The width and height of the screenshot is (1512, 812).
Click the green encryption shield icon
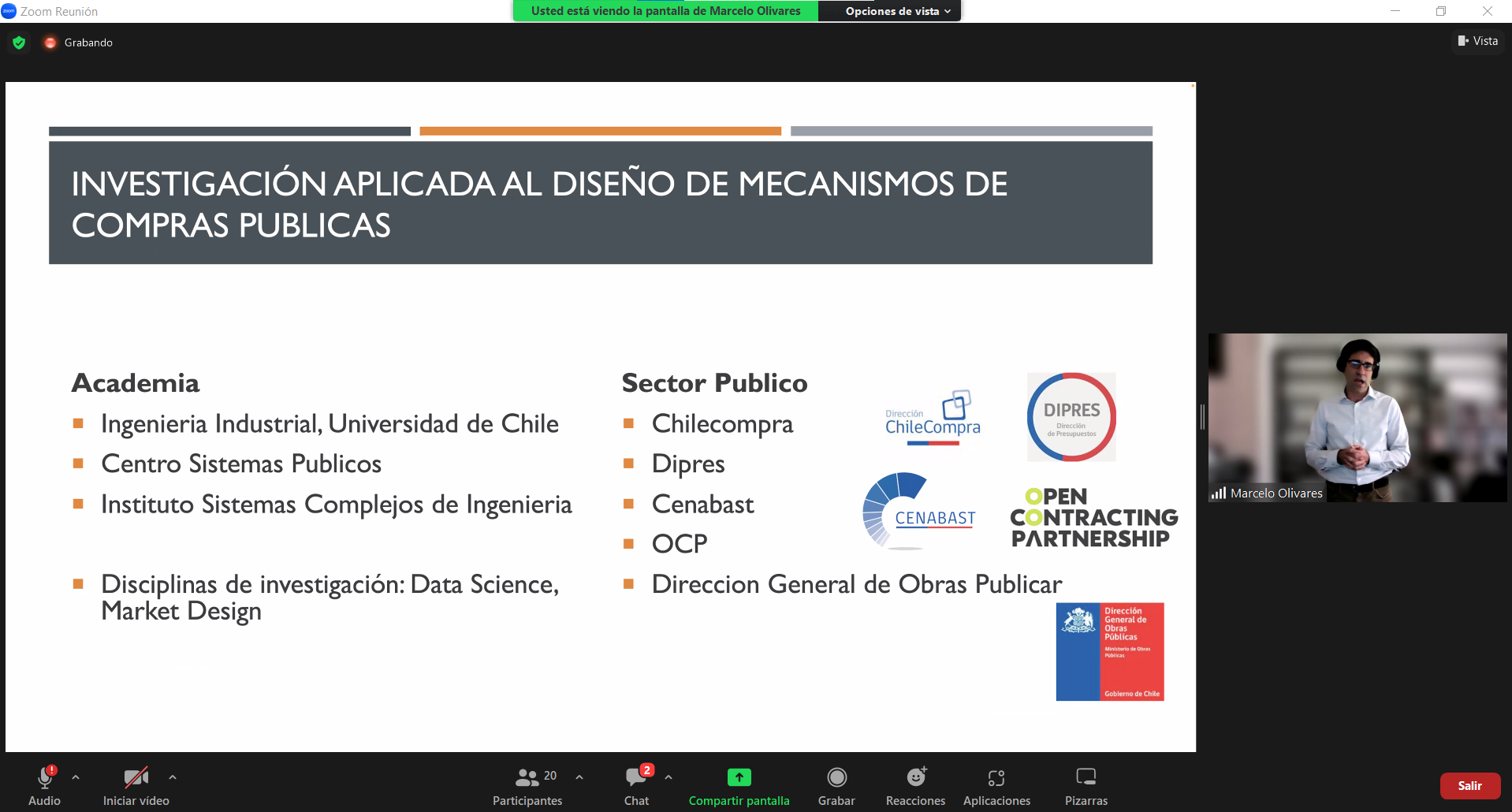point(19,43)
